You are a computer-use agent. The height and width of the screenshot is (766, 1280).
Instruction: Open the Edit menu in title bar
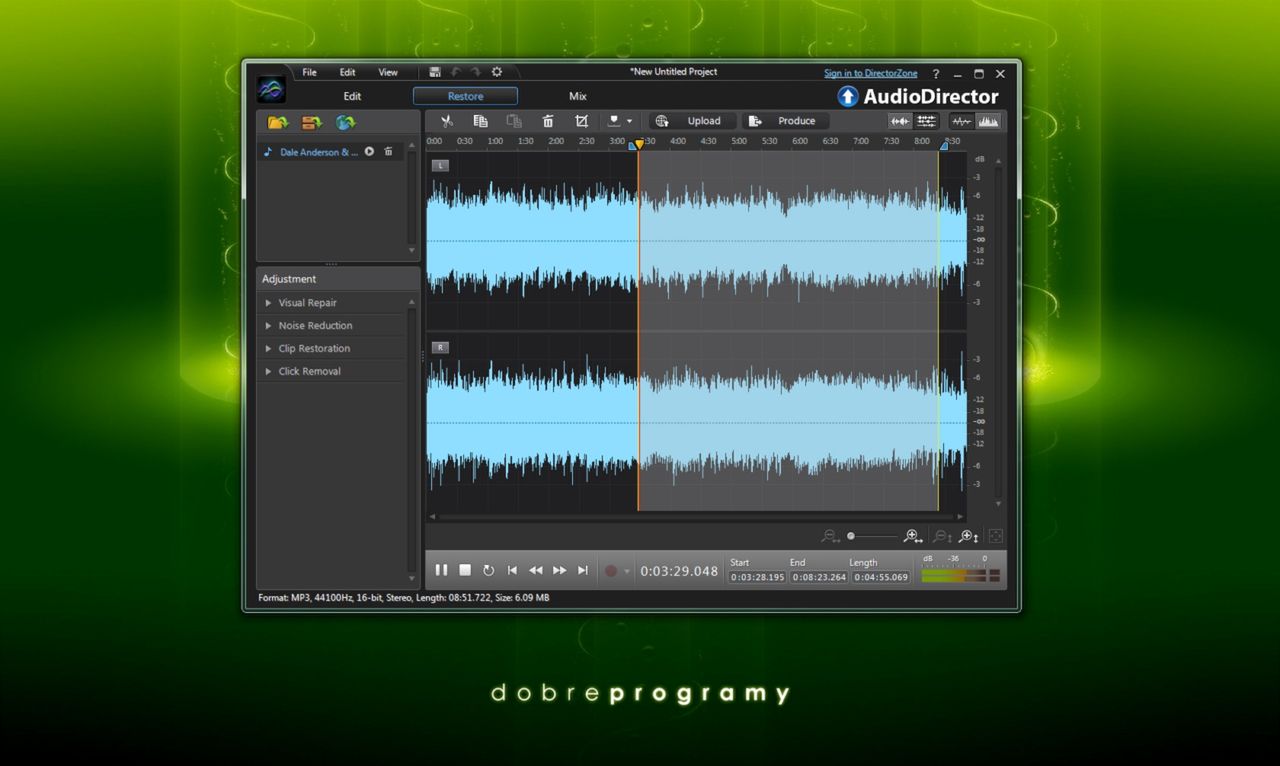click(x=347, y=72)
